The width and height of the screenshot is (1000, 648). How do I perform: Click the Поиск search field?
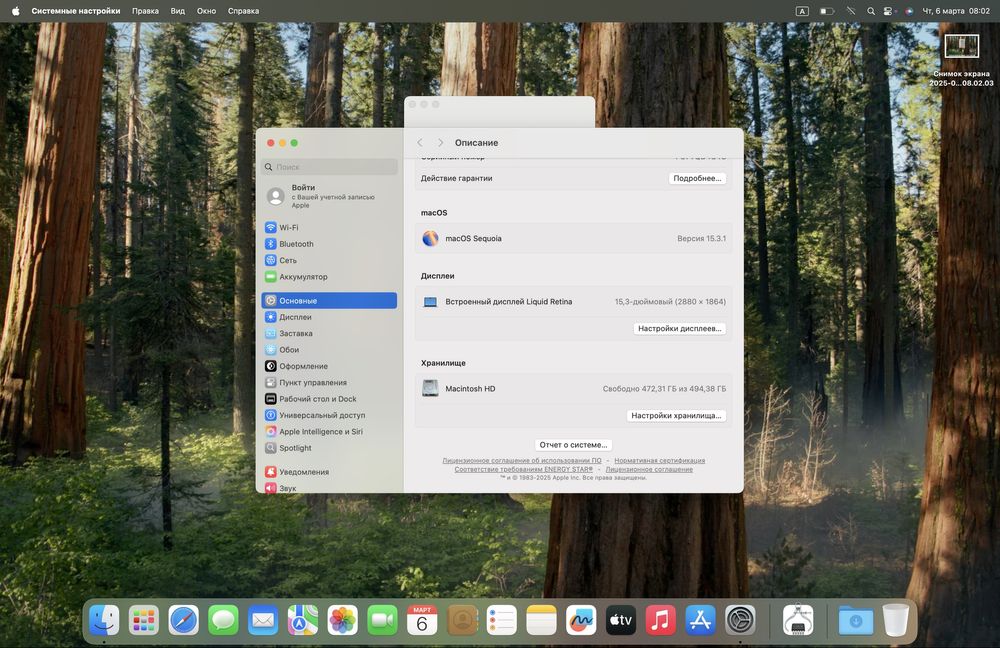330,166
